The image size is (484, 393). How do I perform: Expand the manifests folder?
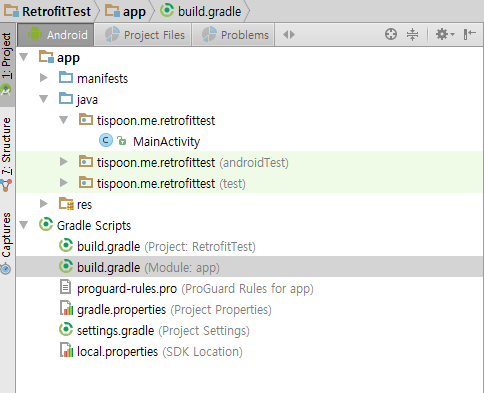pos(44,78)
